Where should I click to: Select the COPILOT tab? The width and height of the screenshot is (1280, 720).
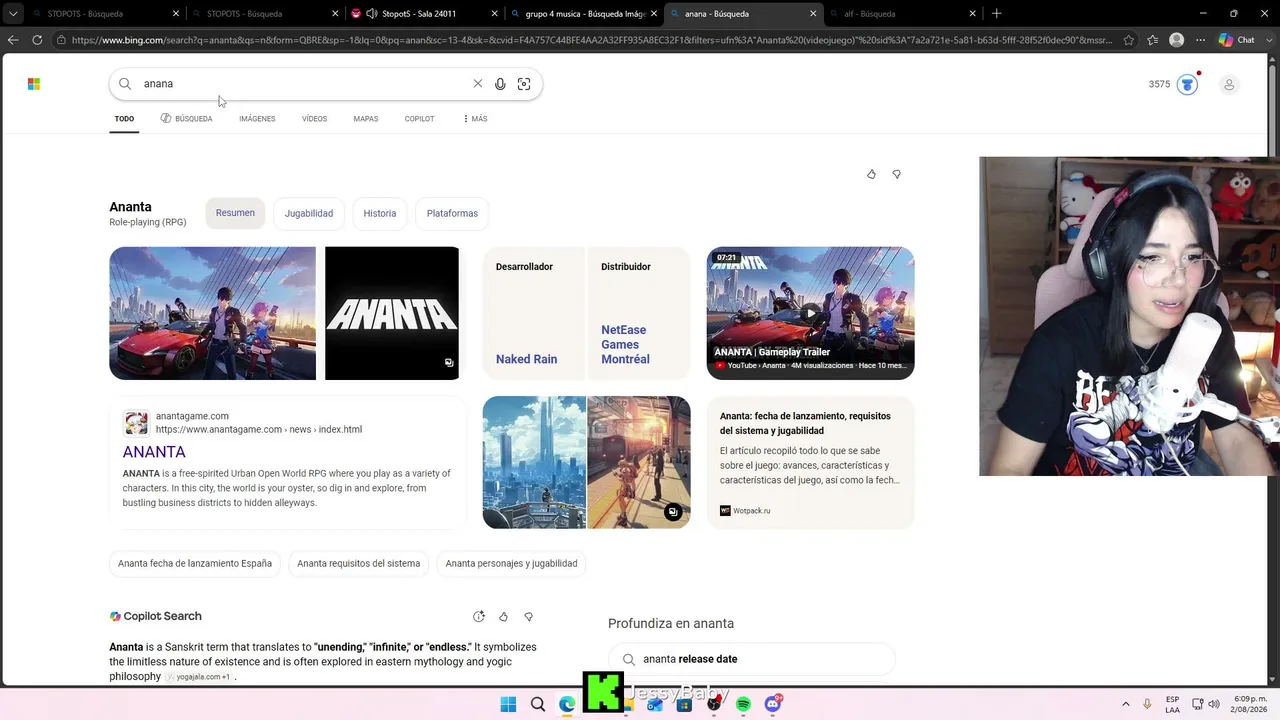click(419, 119)
